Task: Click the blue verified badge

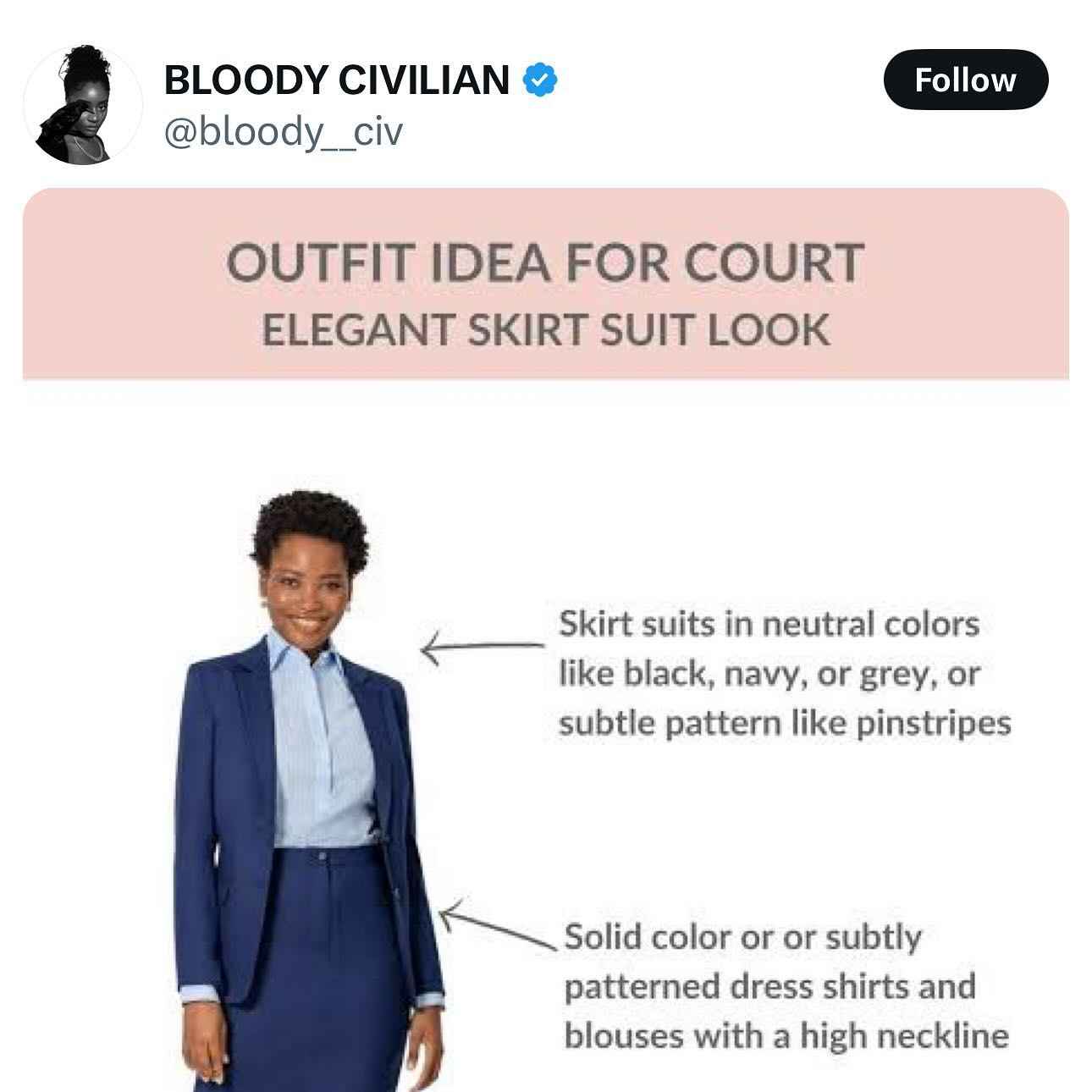Action: pos(539,80)
